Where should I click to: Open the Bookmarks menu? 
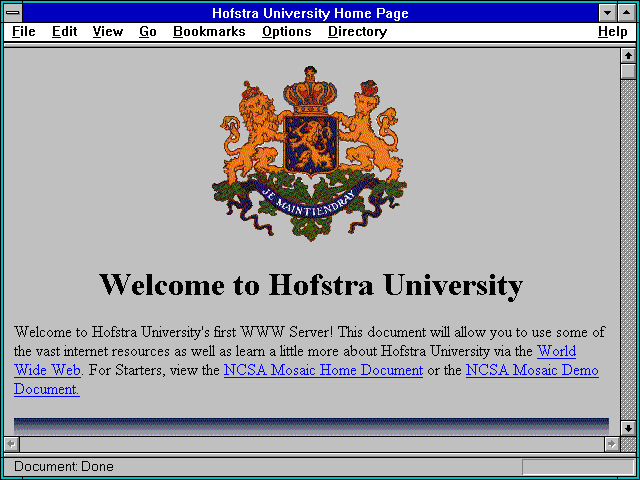pyautogui.click(x=209, y=32)
